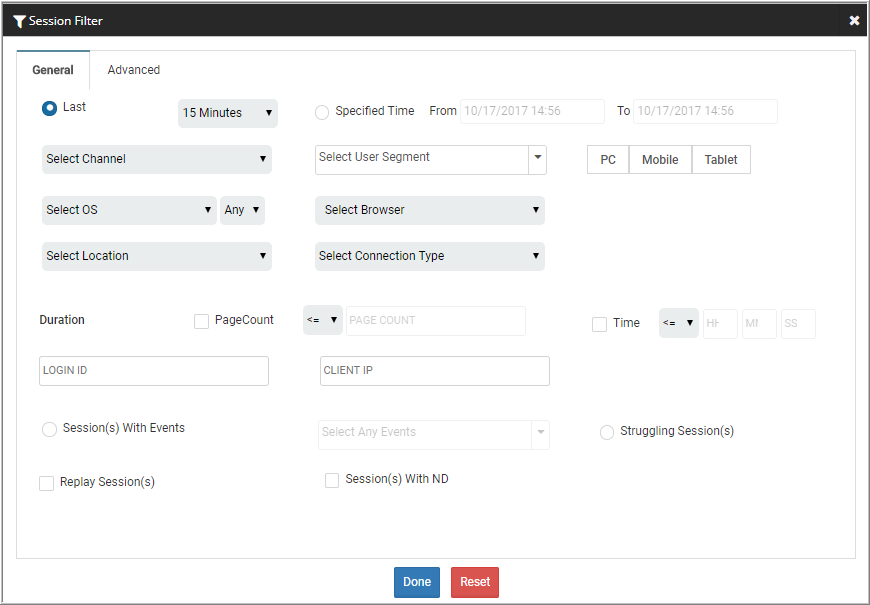Screen dimensions: 870x605
Task: Click the SS seconds field
Action: pyautogui.click(x=798, y=324)
